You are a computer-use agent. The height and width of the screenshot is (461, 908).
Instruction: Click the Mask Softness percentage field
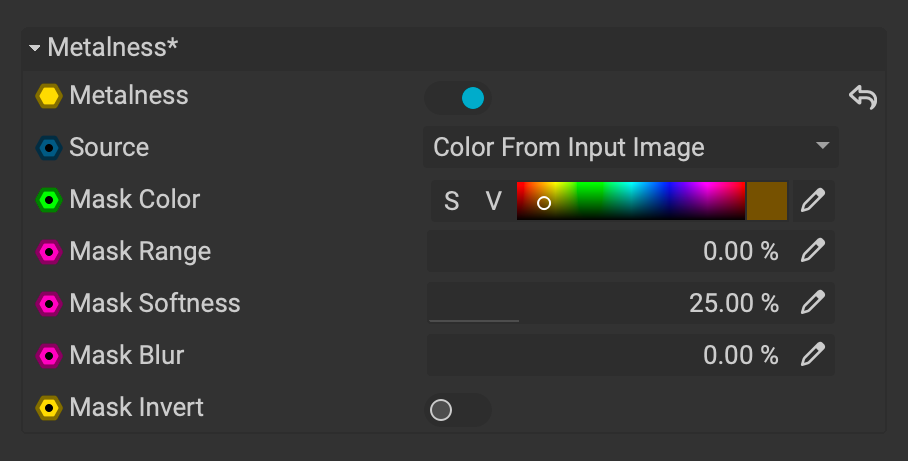tap(605, 303)
